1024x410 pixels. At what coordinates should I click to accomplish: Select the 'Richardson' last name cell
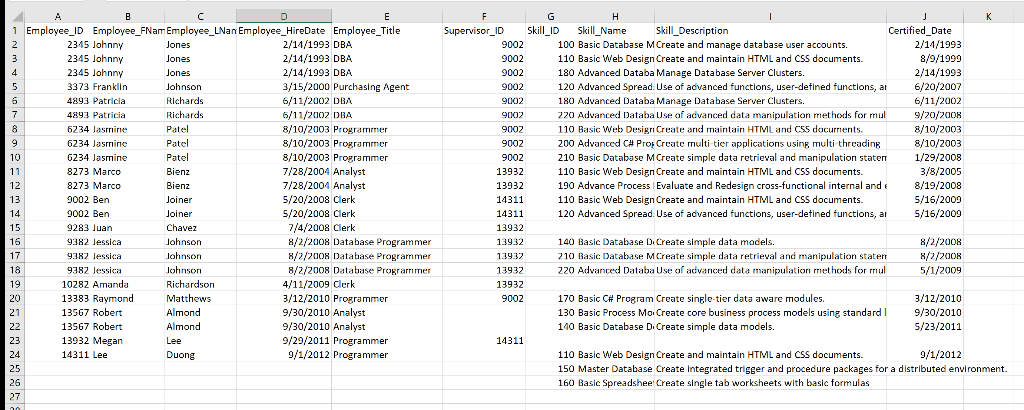200,285
